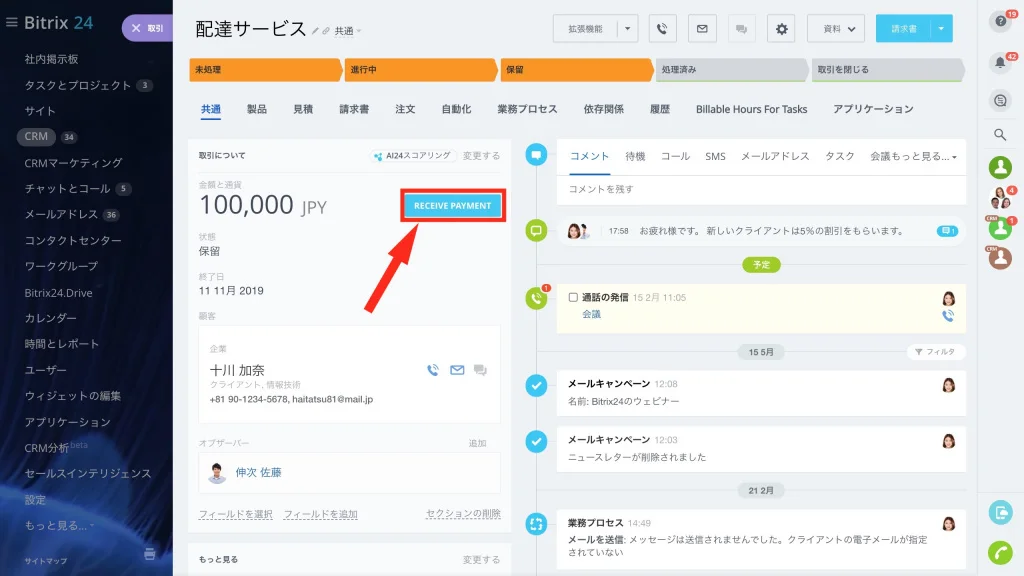The image size is (1024, 576).
Task: Open チャットとコール in the sidebar
Action: pos(67,189)
